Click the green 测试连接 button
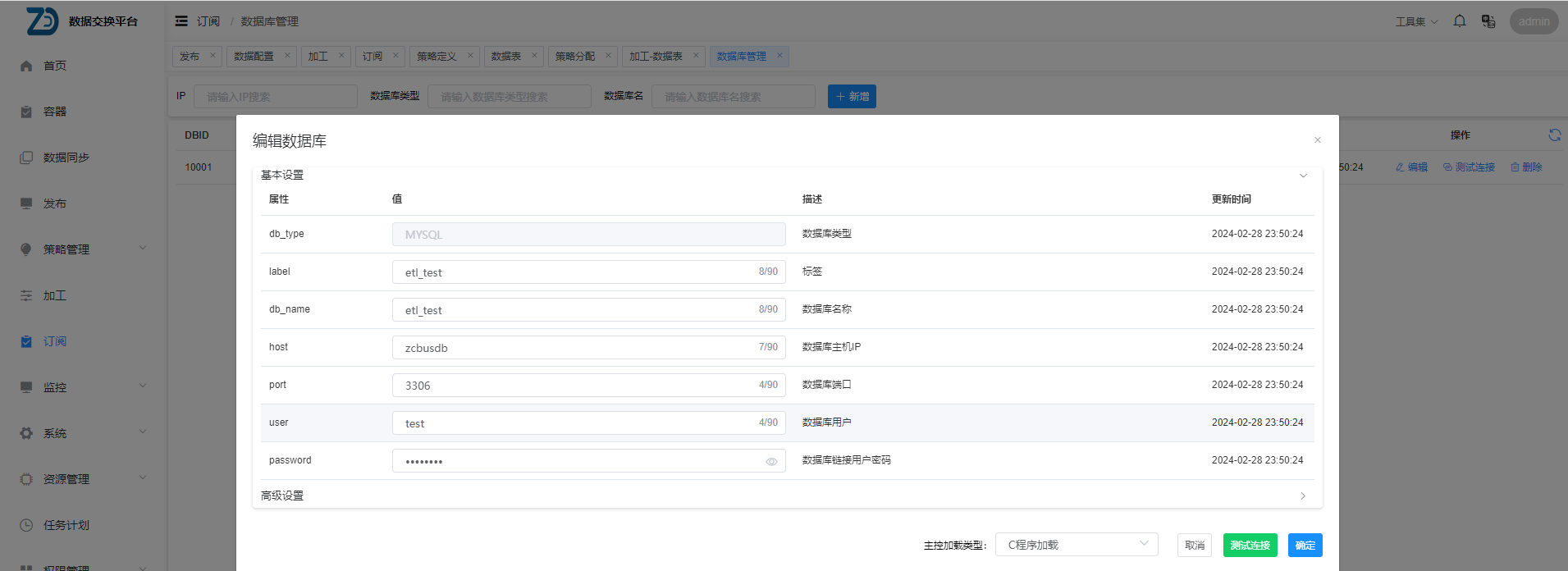 1250,546
